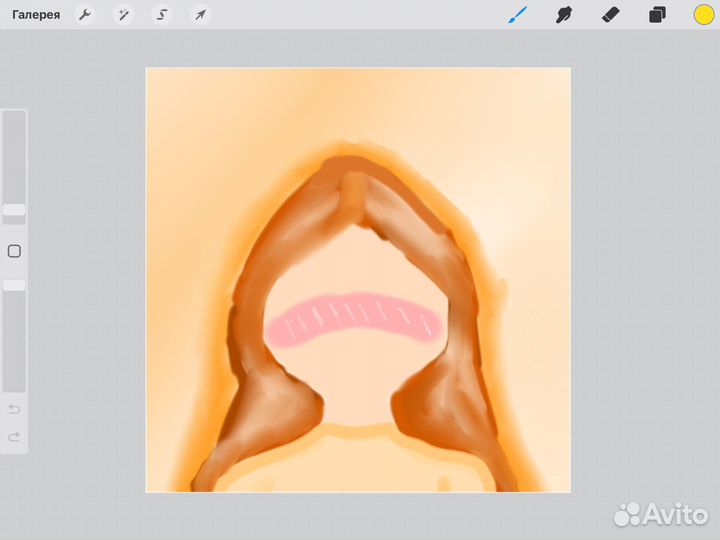Open the Actions wrench menu

[x=85, y=15]
